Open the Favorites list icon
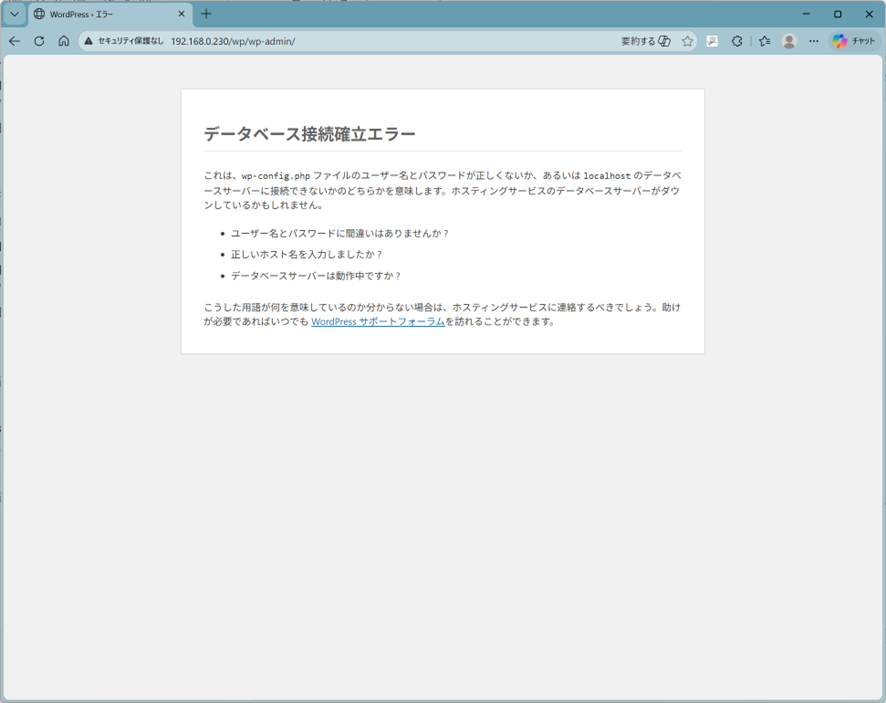This screenshot has width=886, height=703. [x=764, y=41]
